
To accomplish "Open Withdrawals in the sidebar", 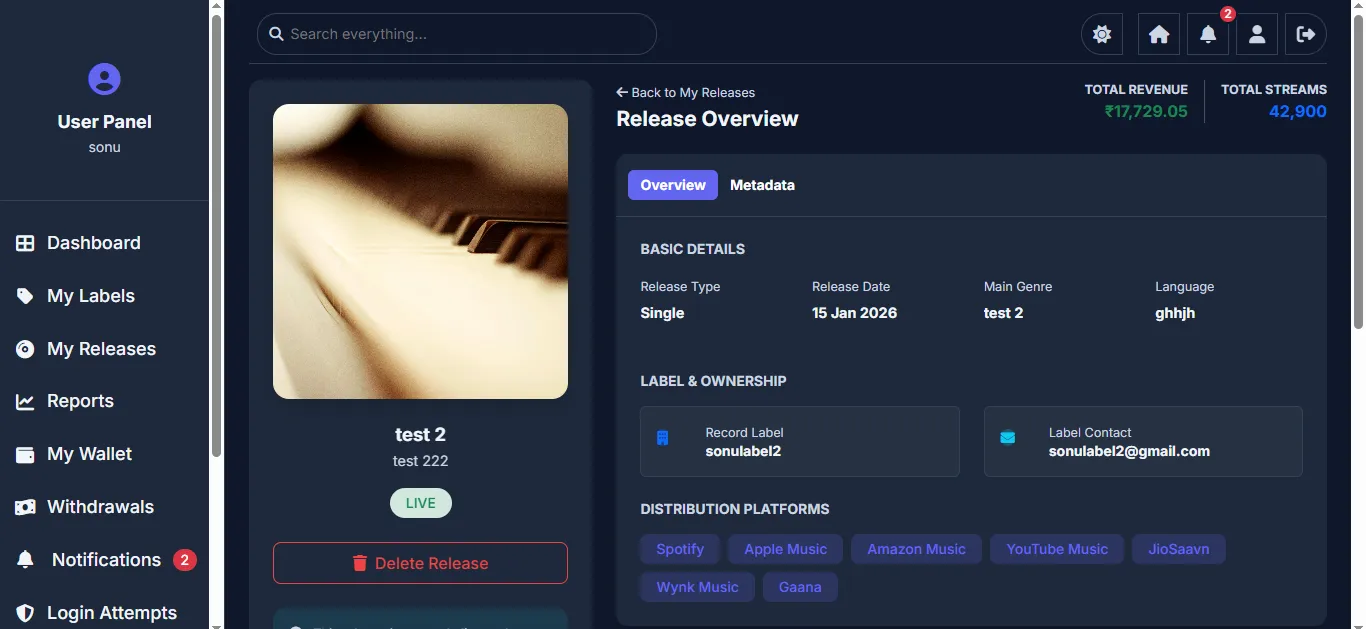I will (x=105, y=507).
